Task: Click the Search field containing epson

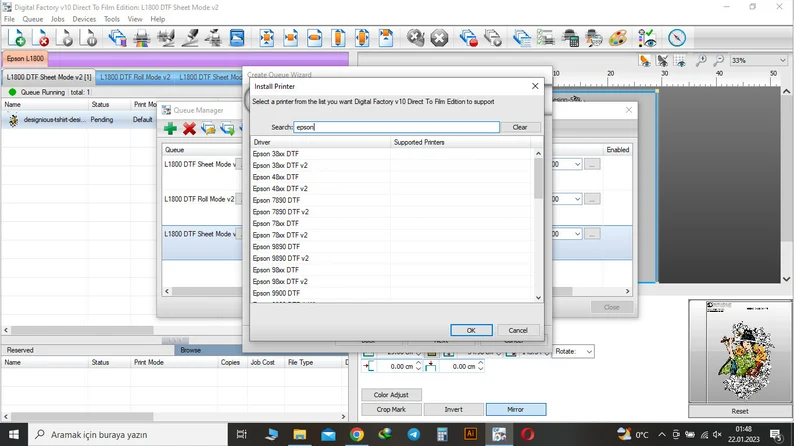Action: point(396,127)
